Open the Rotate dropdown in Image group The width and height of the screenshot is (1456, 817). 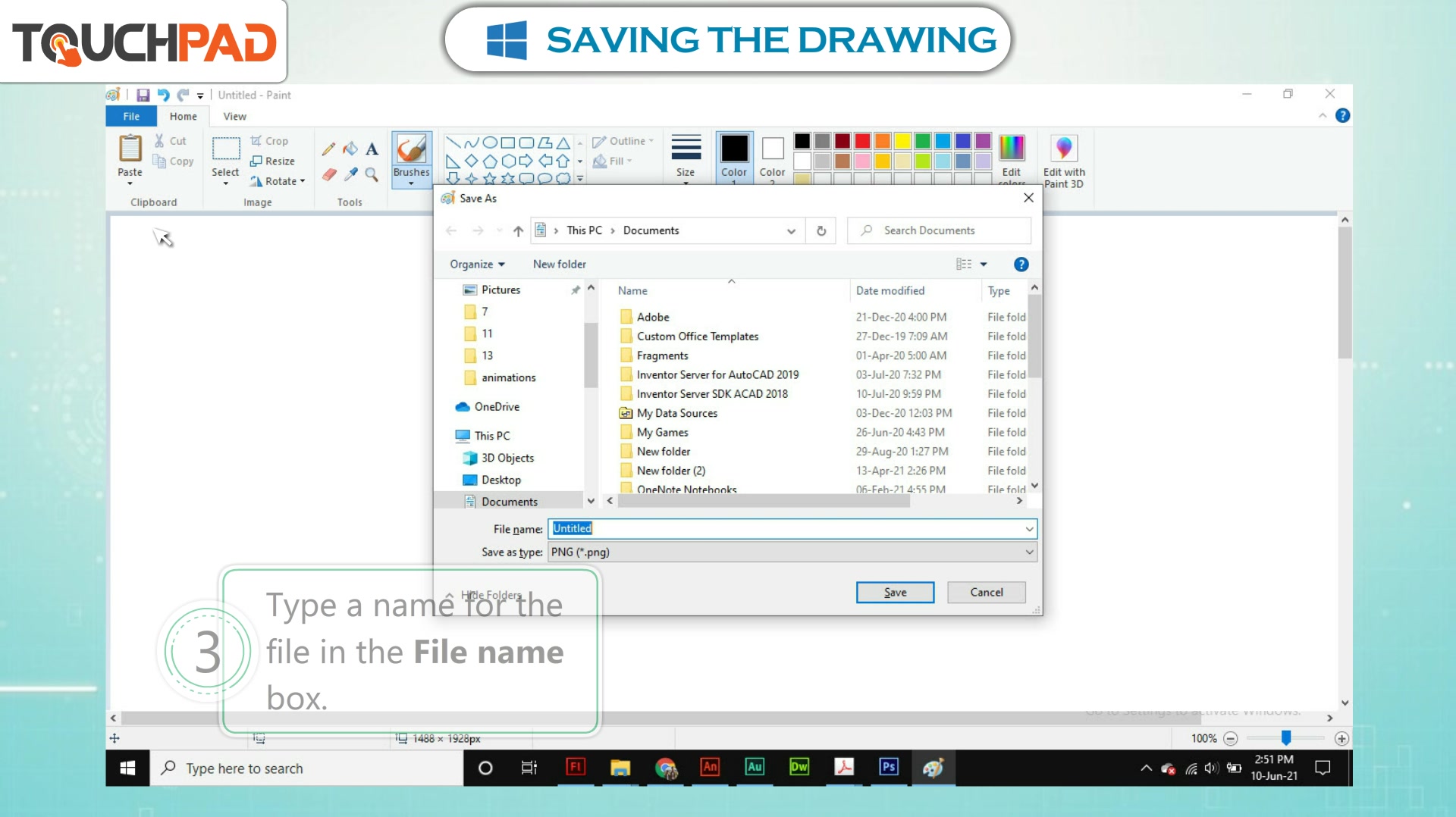[x=278, y=181]
